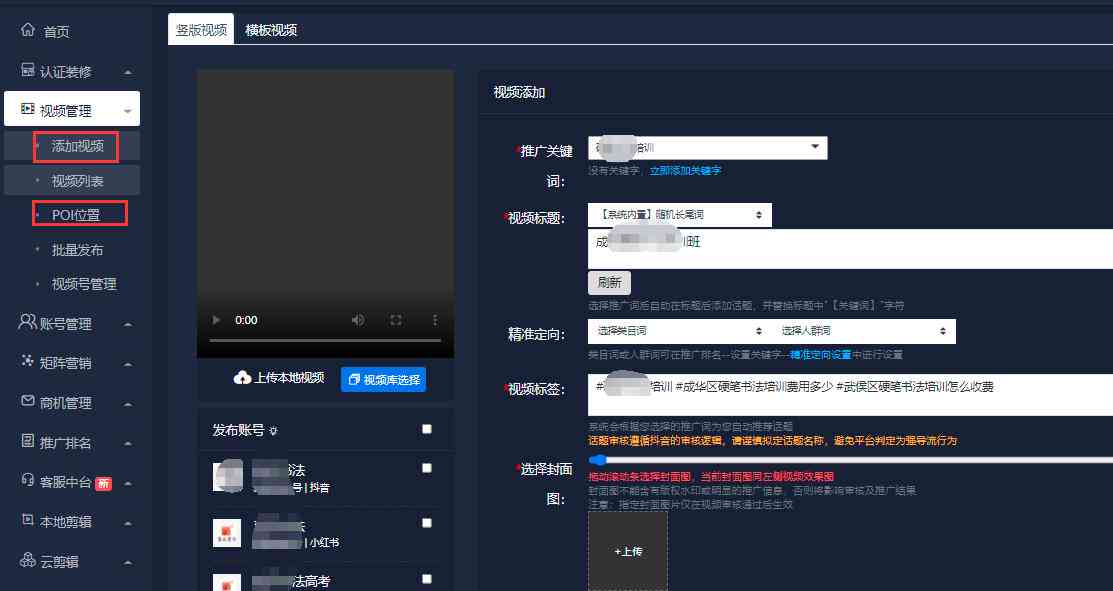Click the home icon beside 首页

click(28, 30)
